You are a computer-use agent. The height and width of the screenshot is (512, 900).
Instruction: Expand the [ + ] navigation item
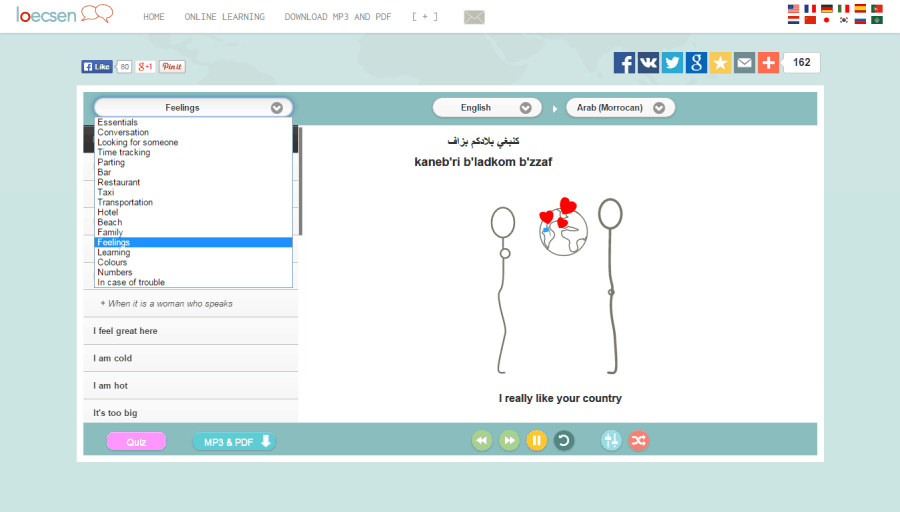pyautogui.click(x=425, y=17)
